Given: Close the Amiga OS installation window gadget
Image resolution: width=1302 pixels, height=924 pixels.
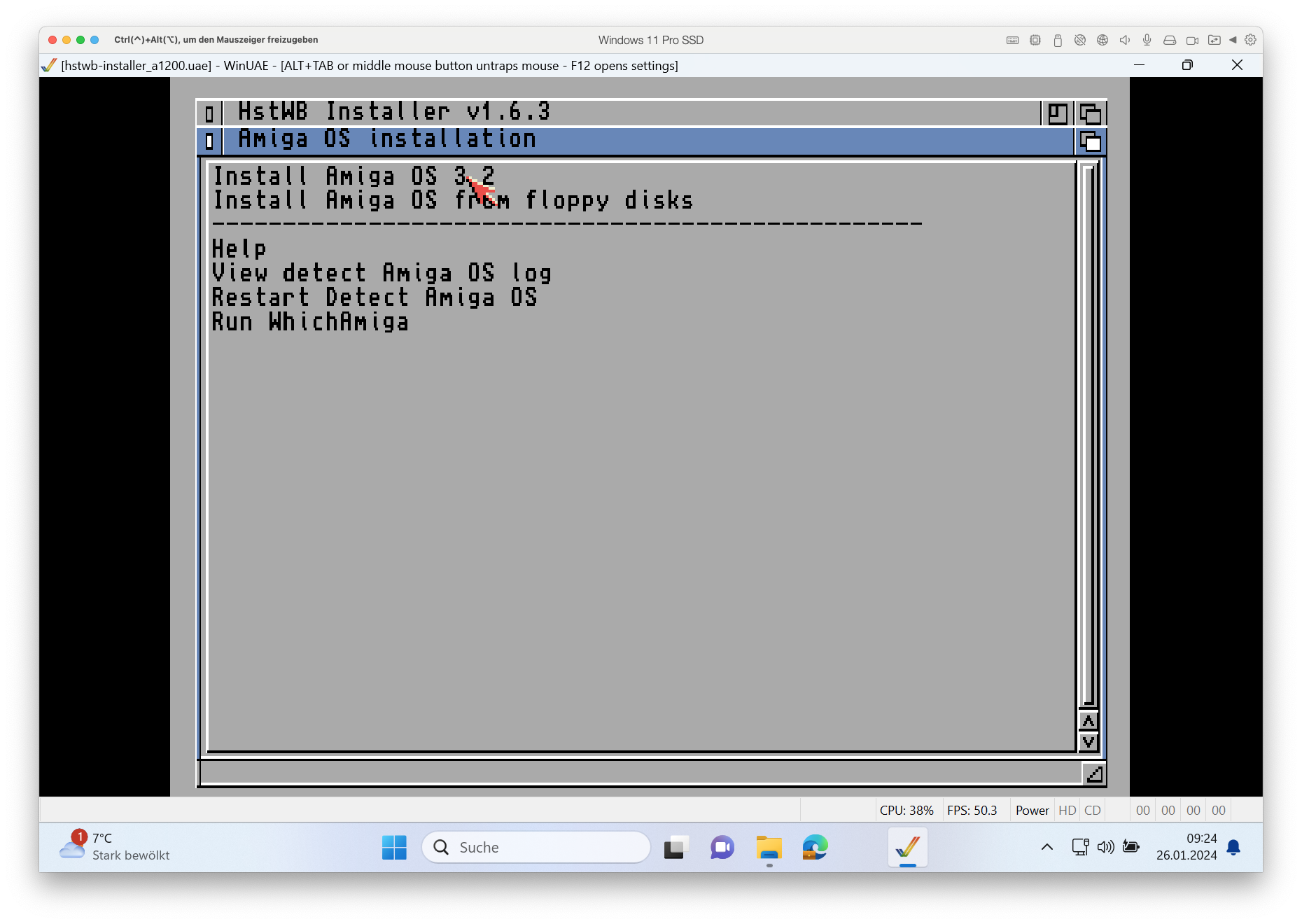Looking at the screenshot, I should pos(209,141).
